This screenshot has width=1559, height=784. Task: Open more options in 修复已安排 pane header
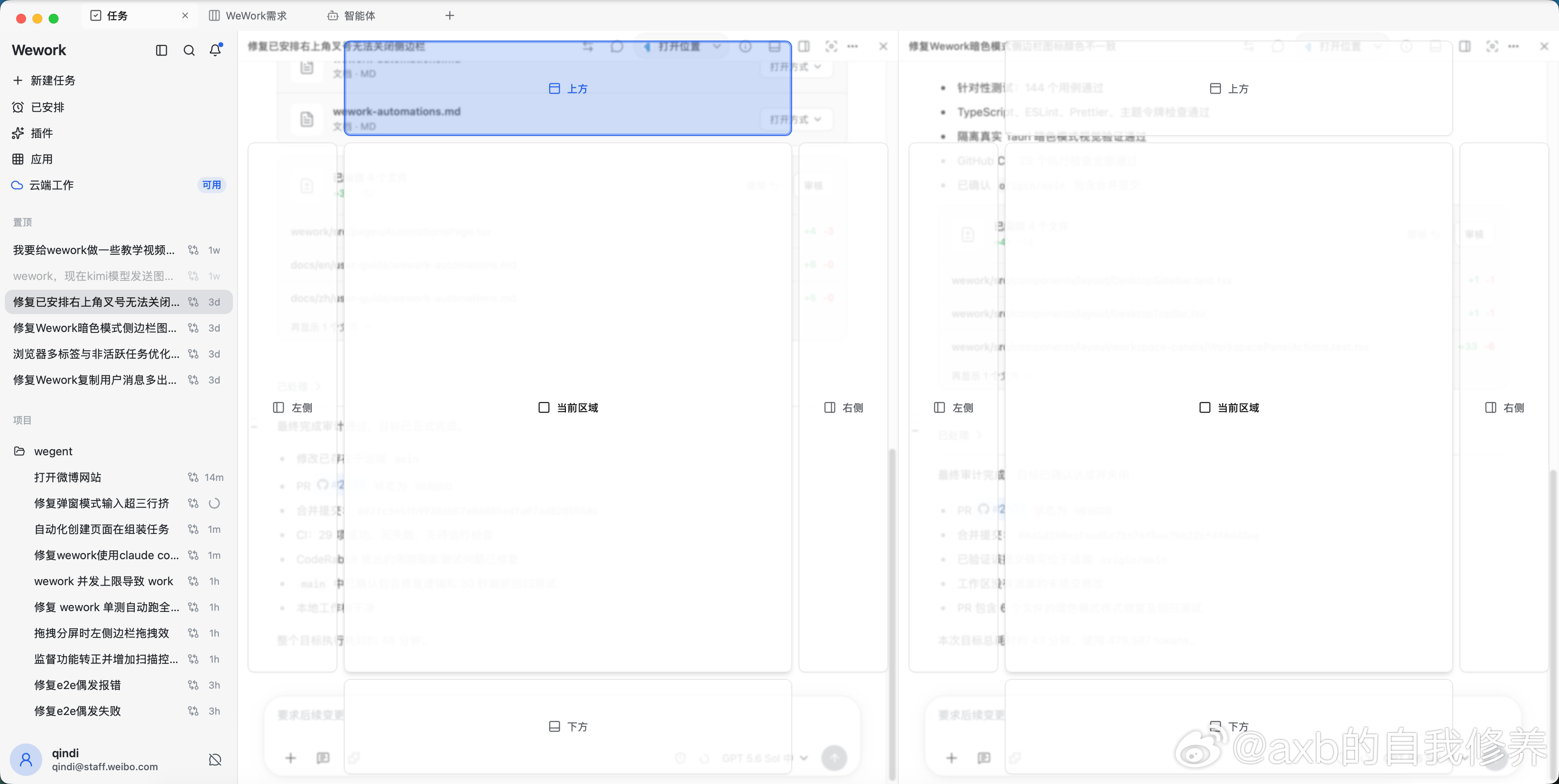click(853, 47)
